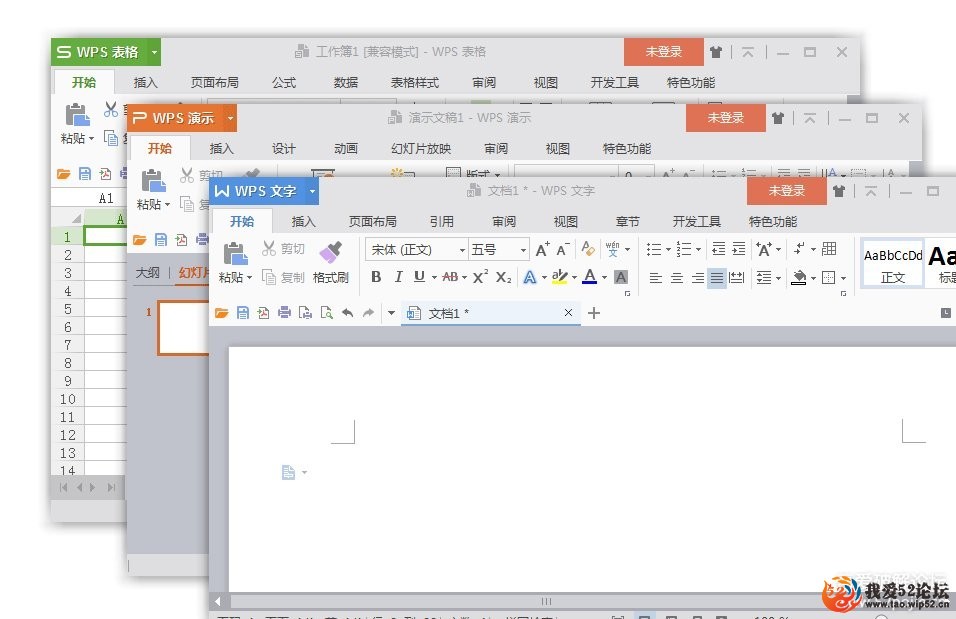Click the wén phonetic guide icon

point(613,248)
